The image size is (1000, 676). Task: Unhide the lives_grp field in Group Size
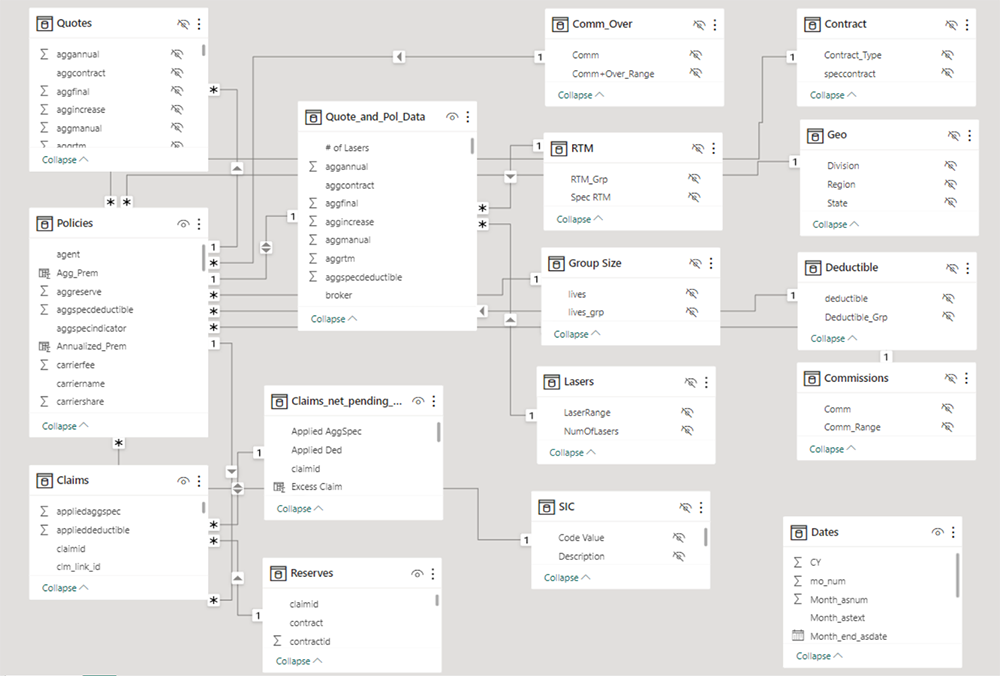tap(690, 312)
